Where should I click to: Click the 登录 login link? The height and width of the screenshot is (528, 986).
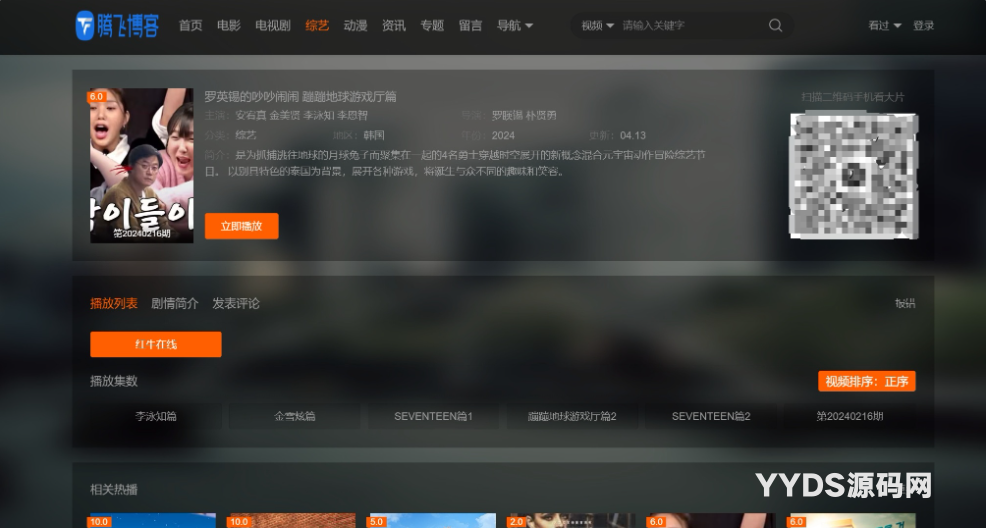point(923,26)
